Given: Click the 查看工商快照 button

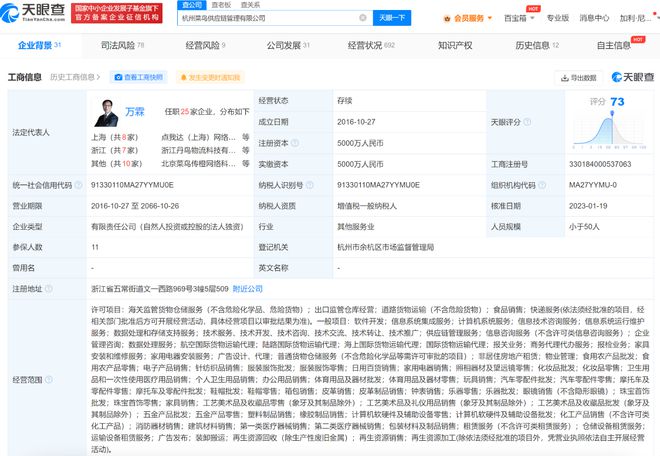Looking at the screenshot, I should point(138,77).
